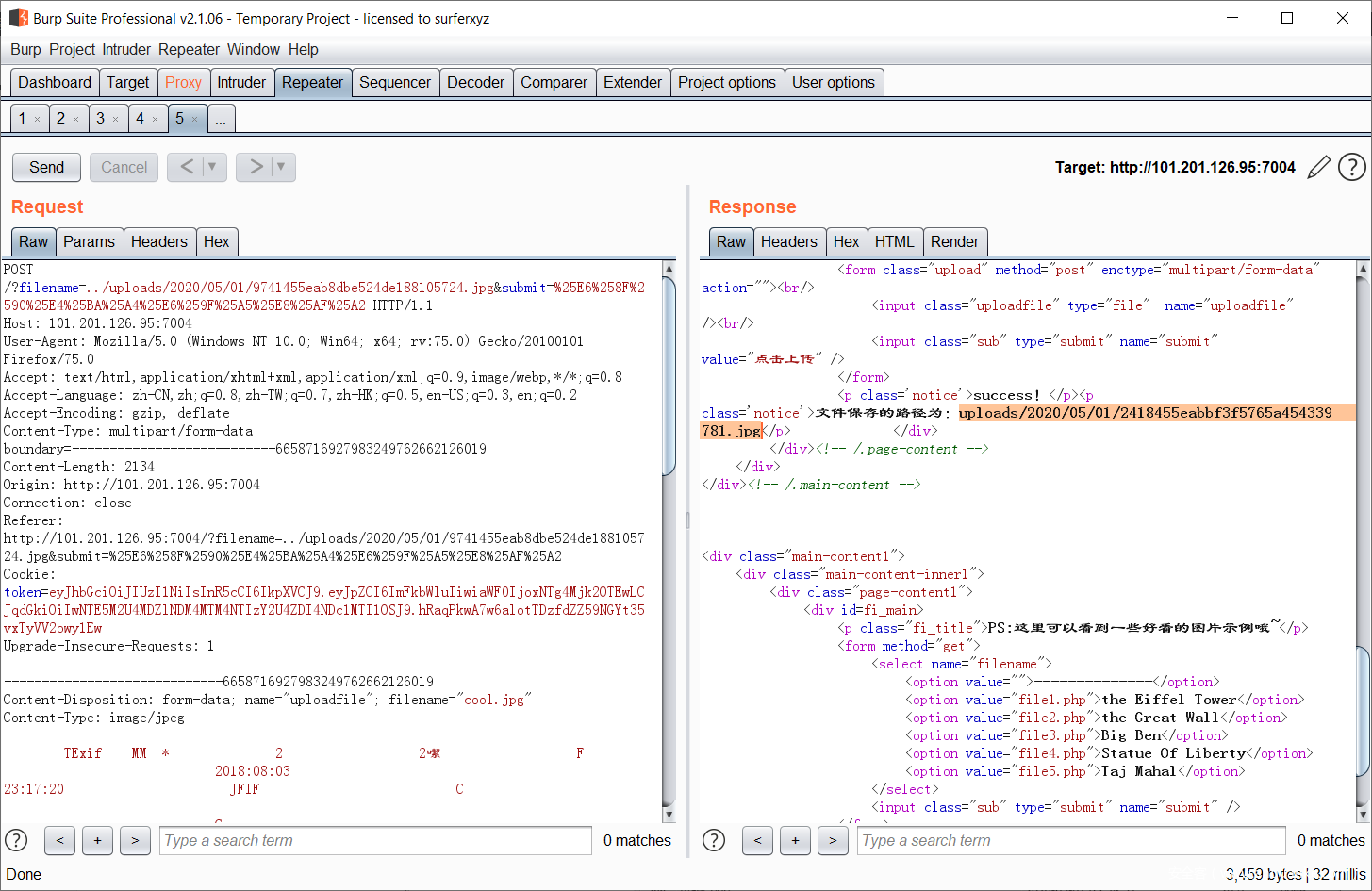Click the pencil icon to edit target
Image resolution: width=1372 pixels, height=891 pixels.
[1319, 168]
